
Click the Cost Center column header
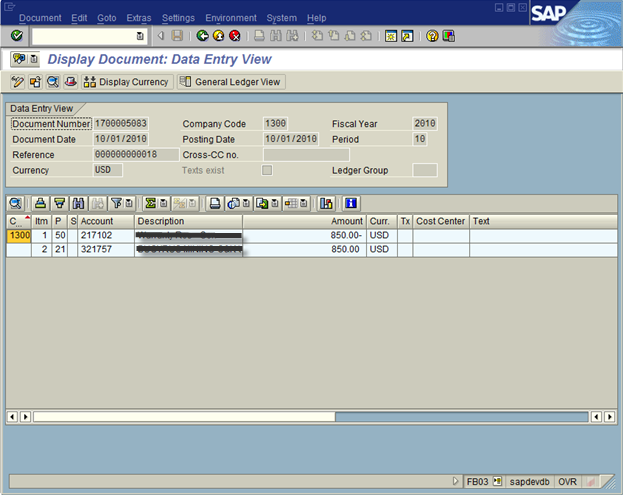click(x=441, y=221)
